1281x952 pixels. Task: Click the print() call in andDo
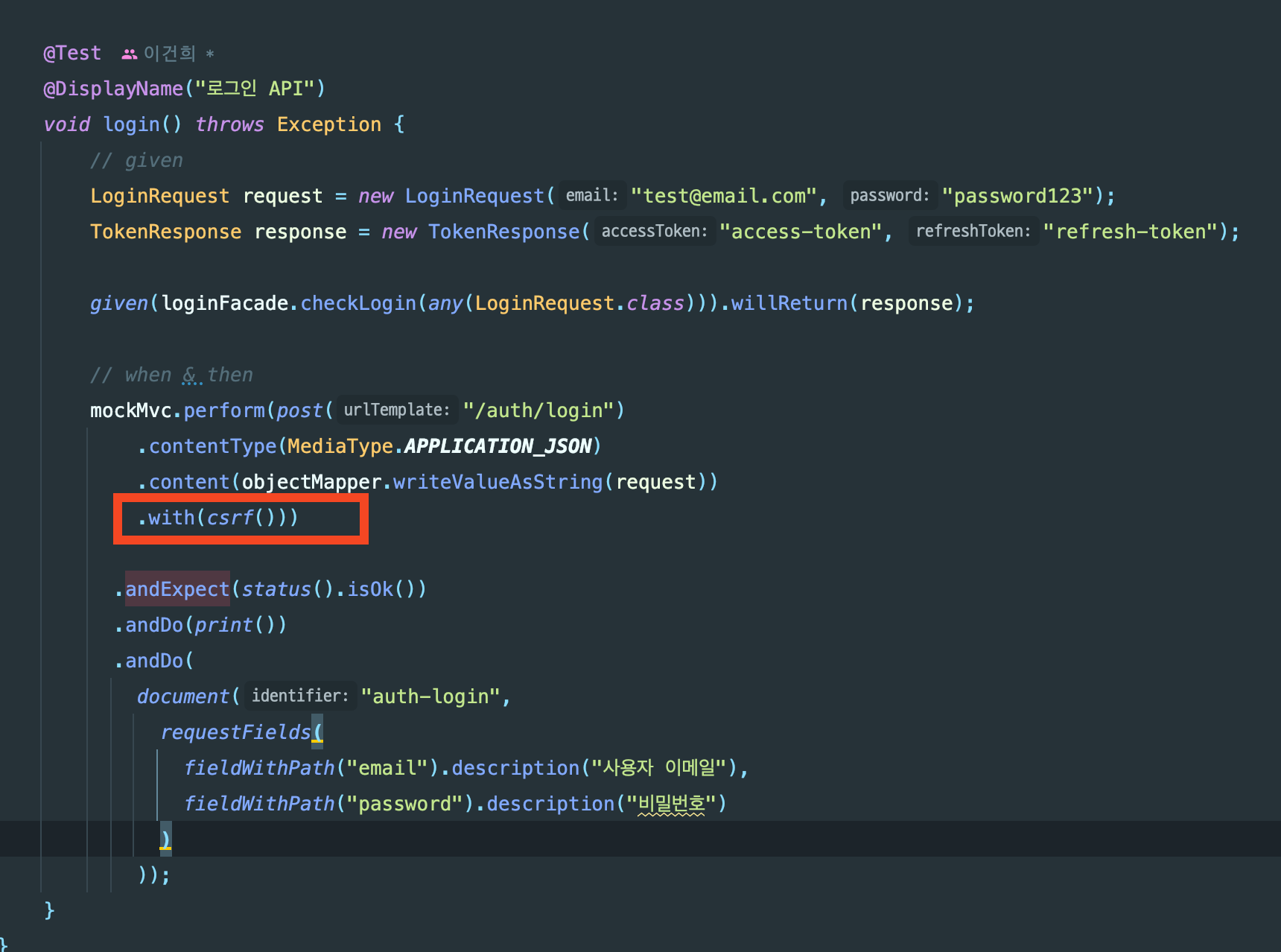coord(235,625)
